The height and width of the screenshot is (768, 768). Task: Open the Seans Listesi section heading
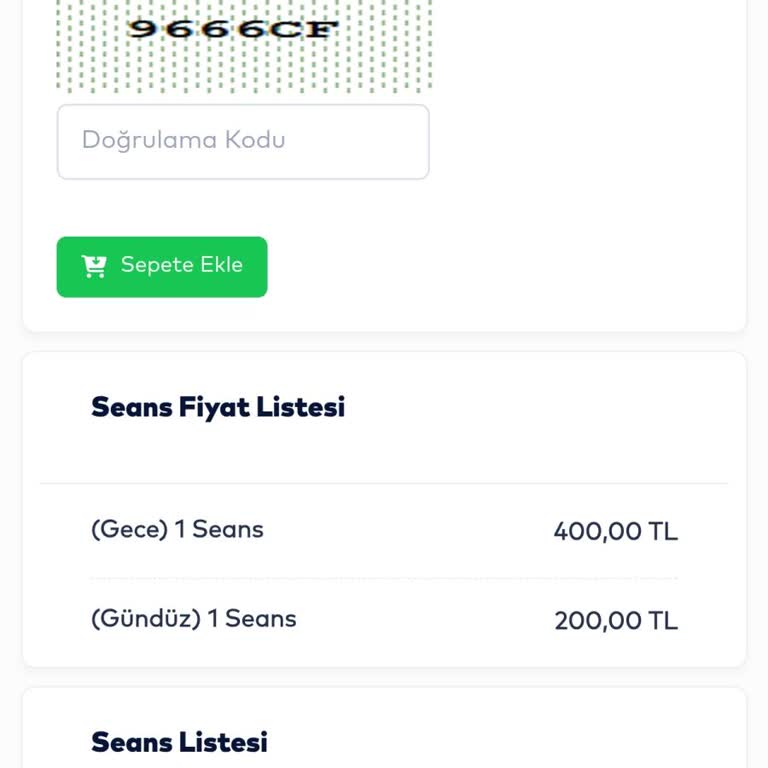coord(179,742)
